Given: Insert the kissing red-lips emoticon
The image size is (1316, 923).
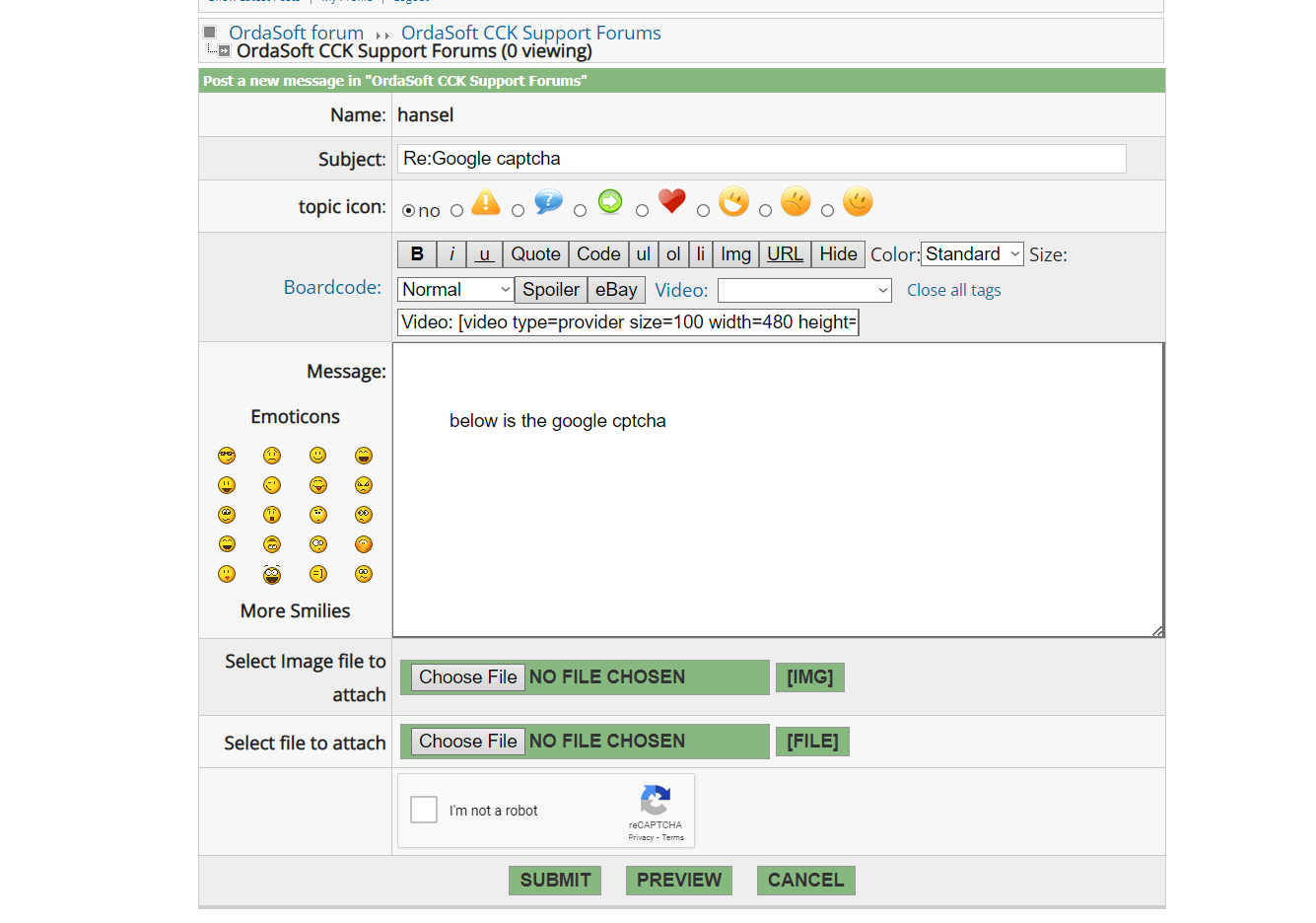Looking at the screenshot, I should coord(227,574).
